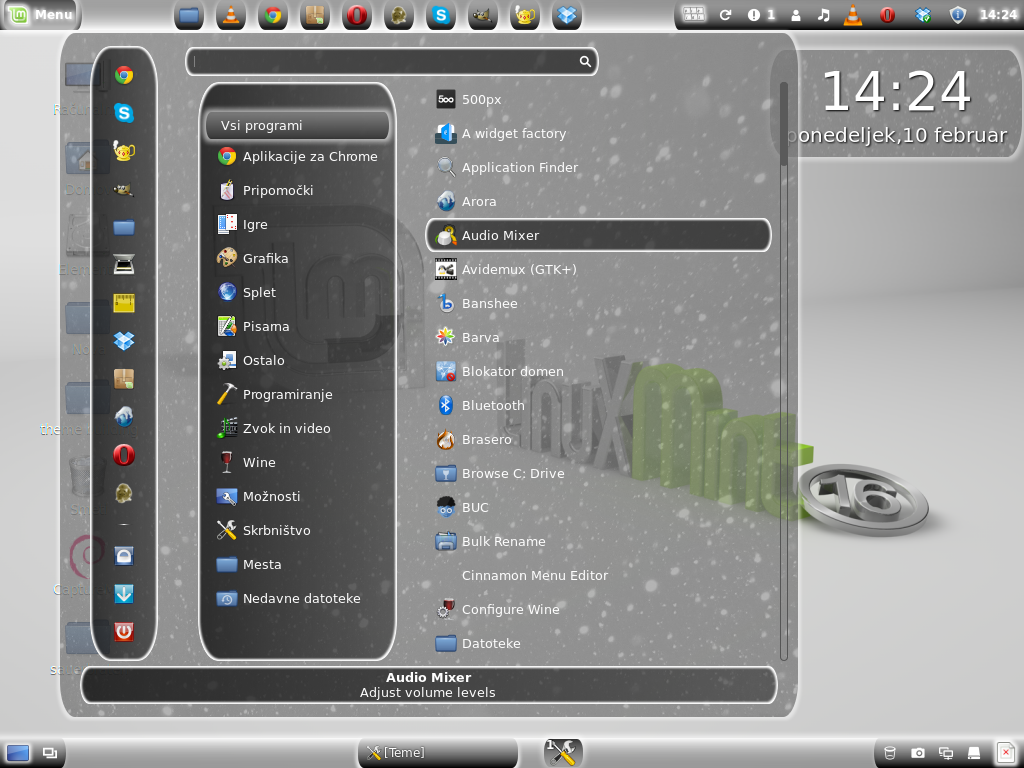Open GIMP from the menu favorites sidebar
This screenshot has height=768, width=1024.
[x=124, y=189]
